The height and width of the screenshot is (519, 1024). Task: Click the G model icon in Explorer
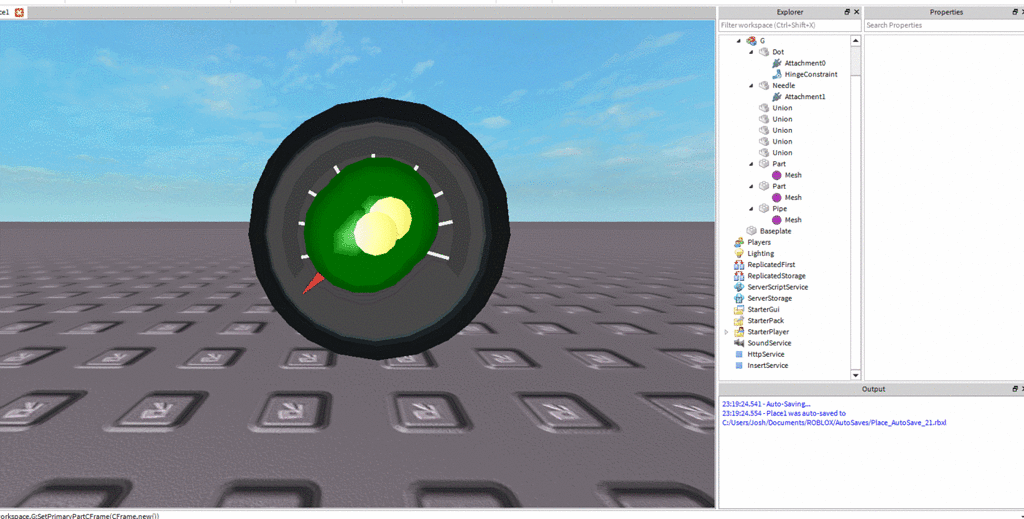(751, 40)
